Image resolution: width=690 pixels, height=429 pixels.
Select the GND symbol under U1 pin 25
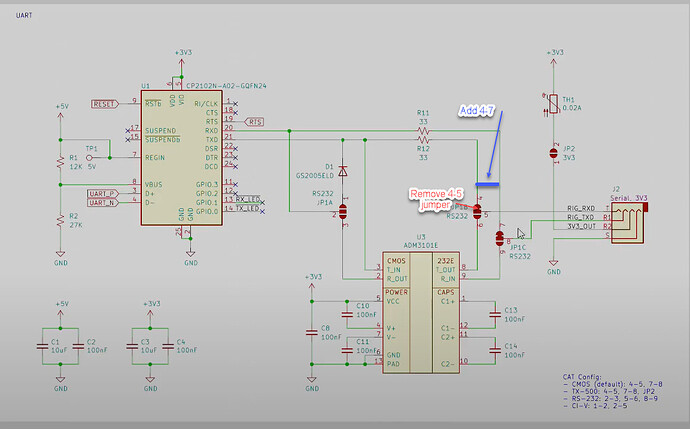click(x=191, y=258)
